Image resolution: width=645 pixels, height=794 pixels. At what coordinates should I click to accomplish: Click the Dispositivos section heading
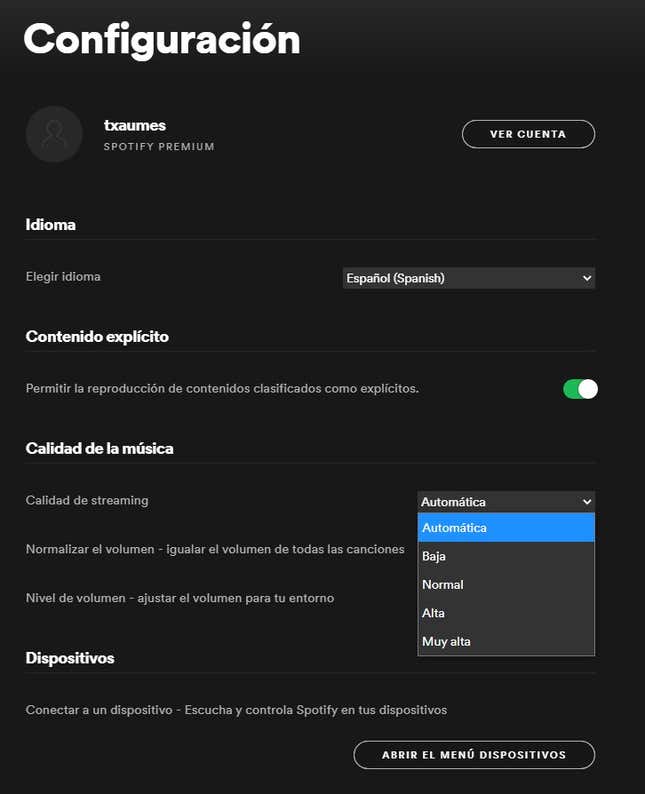70,658
